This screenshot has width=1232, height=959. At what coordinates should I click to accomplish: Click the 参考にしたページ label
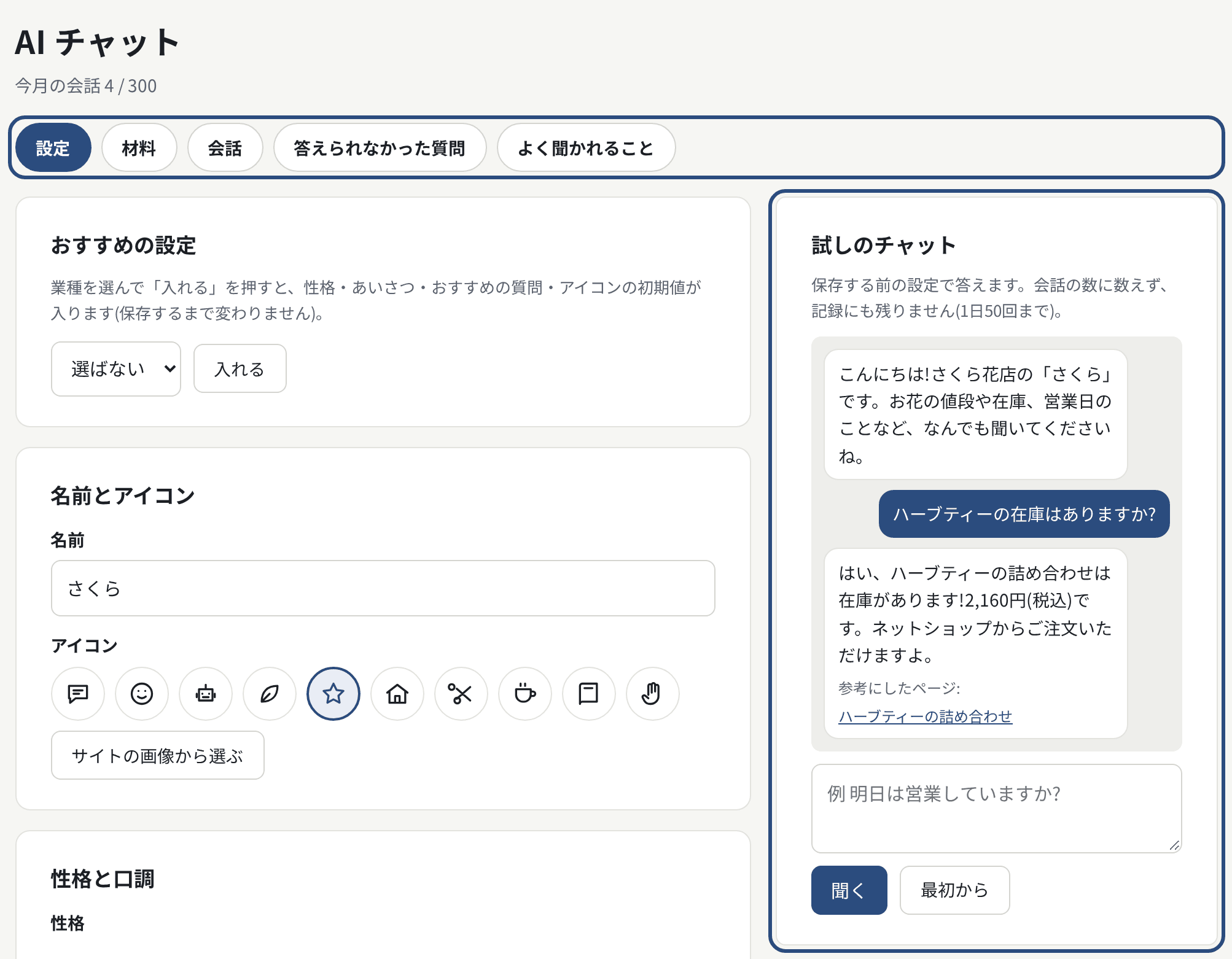point(899,688)
